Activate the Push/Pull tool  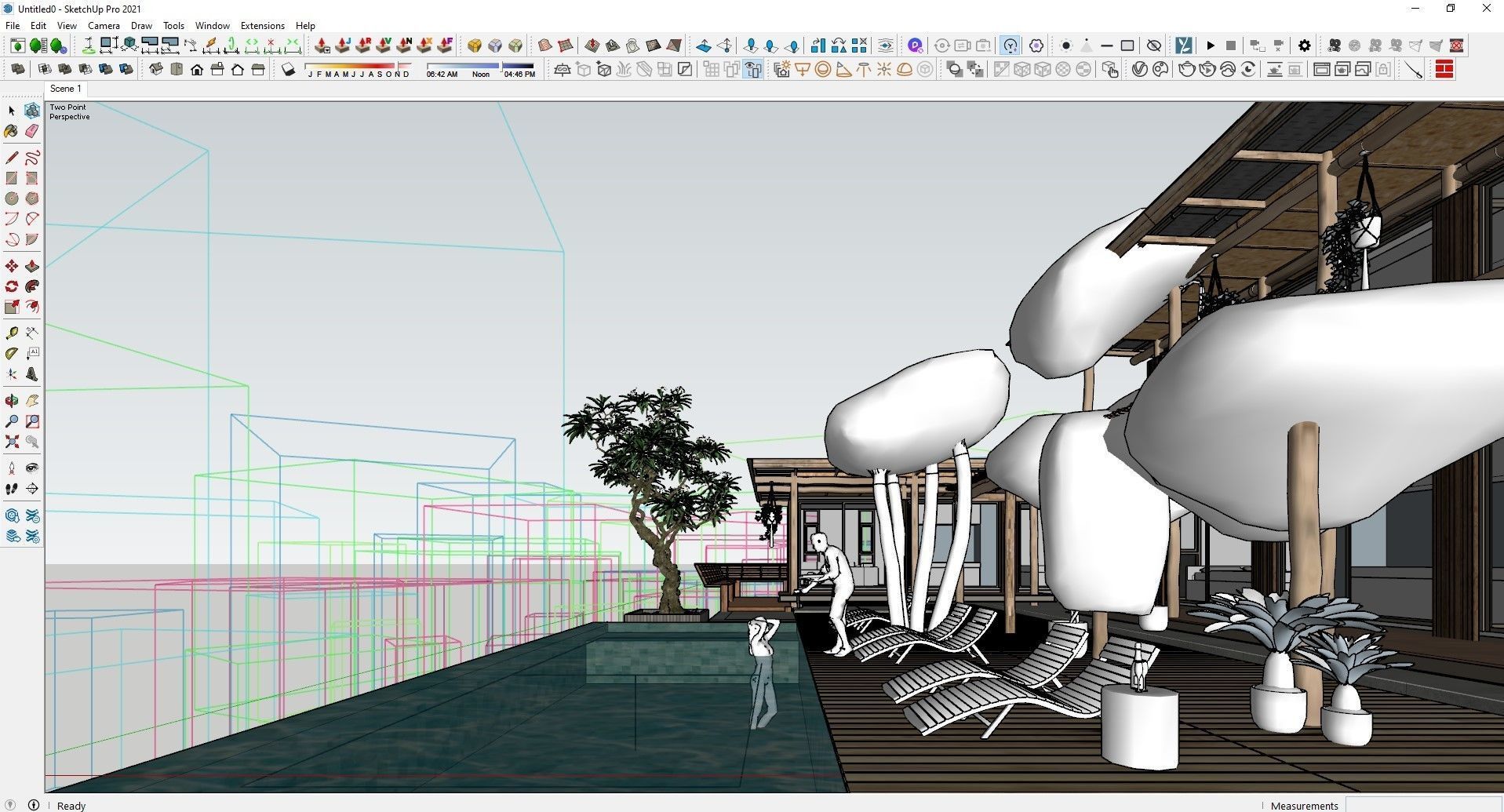point(32,266)
